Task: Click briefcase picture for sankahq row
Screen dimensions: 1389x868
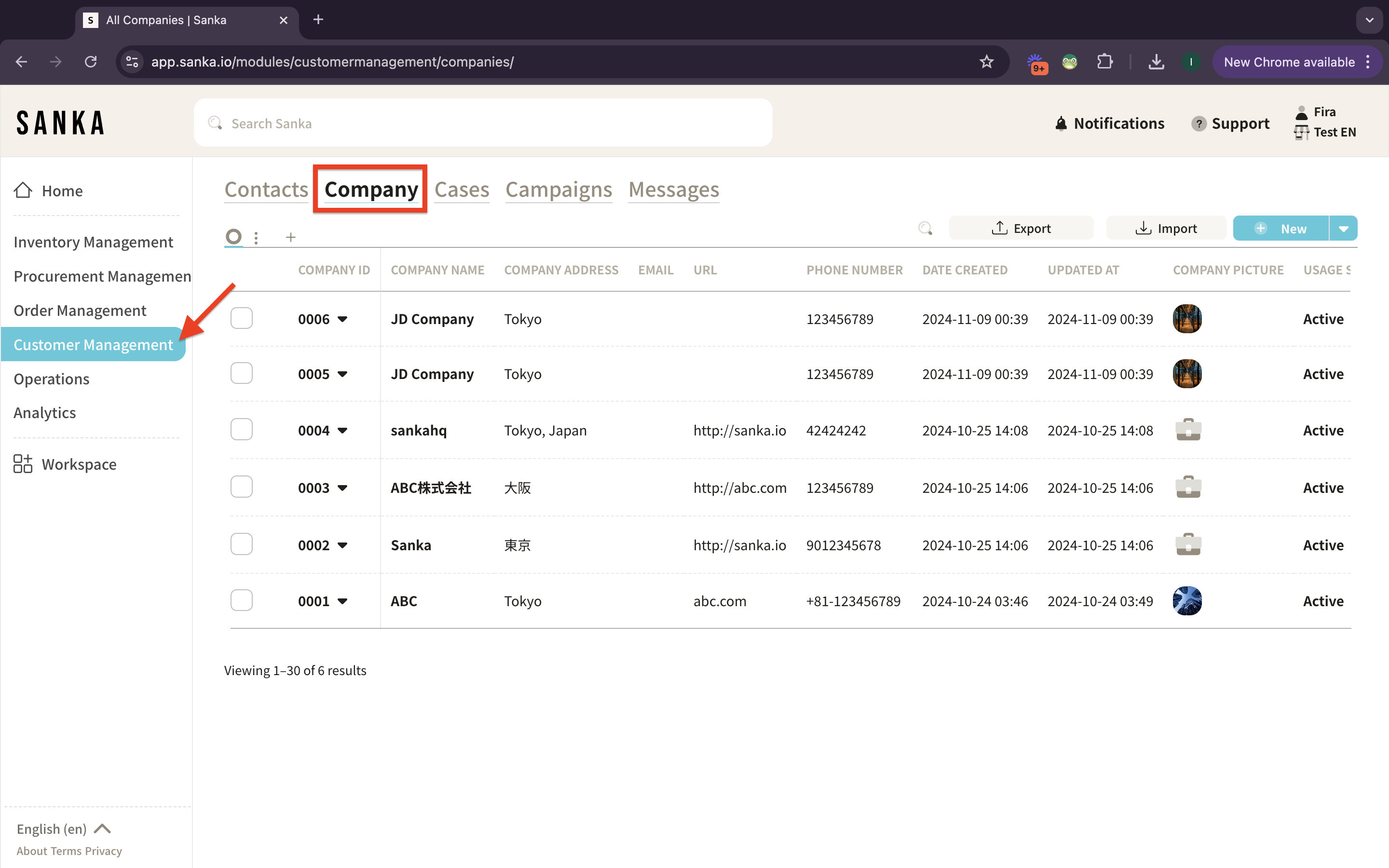Action: 1188,429
